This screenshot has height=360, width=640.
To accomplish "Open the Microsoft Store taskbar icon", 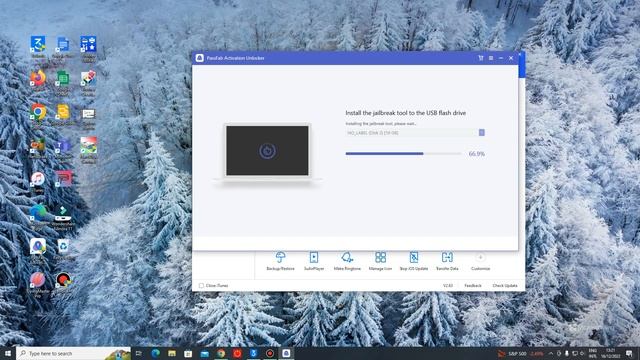I will 188,353.
